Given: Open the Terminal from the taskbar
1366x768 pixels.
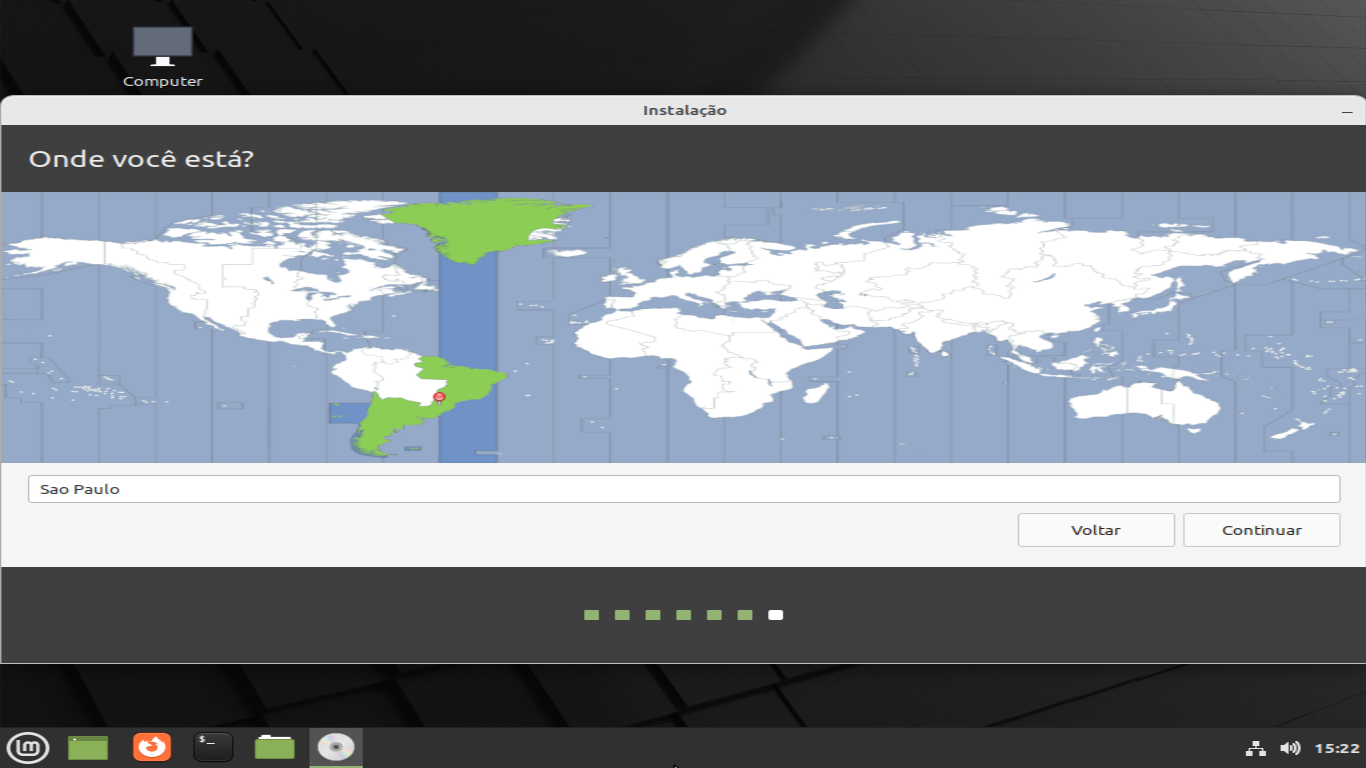Looking at the screenshot, I should point(213,747).
